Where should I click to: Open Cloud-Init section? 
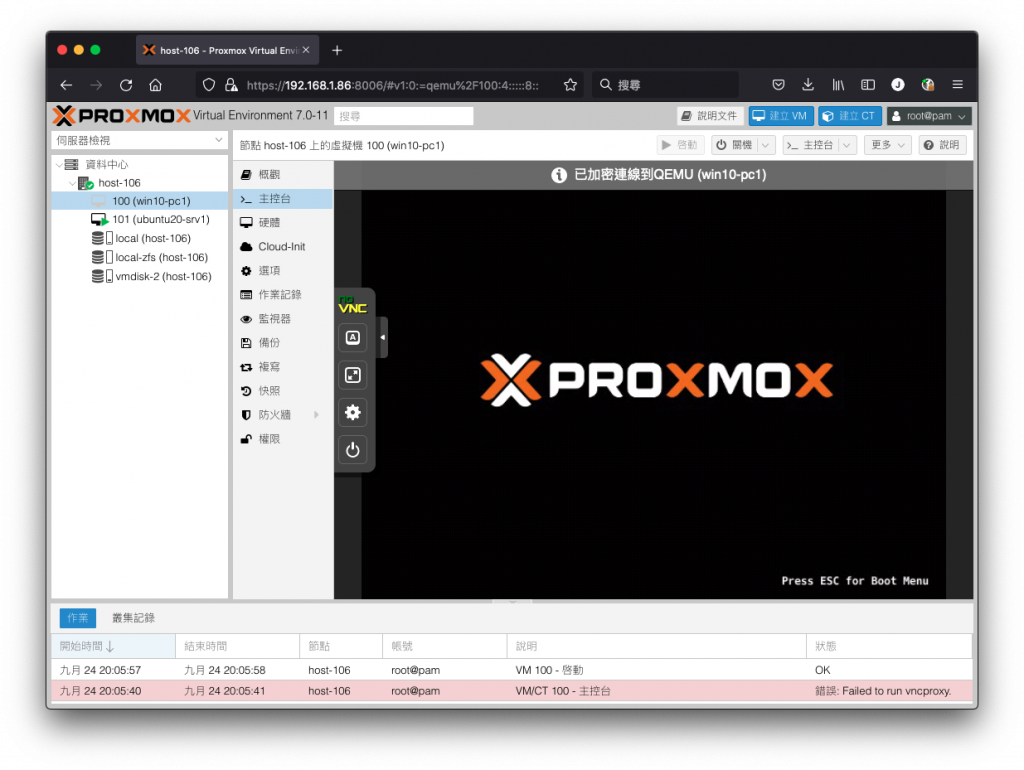pyautogui.click(x=283, y=247)
